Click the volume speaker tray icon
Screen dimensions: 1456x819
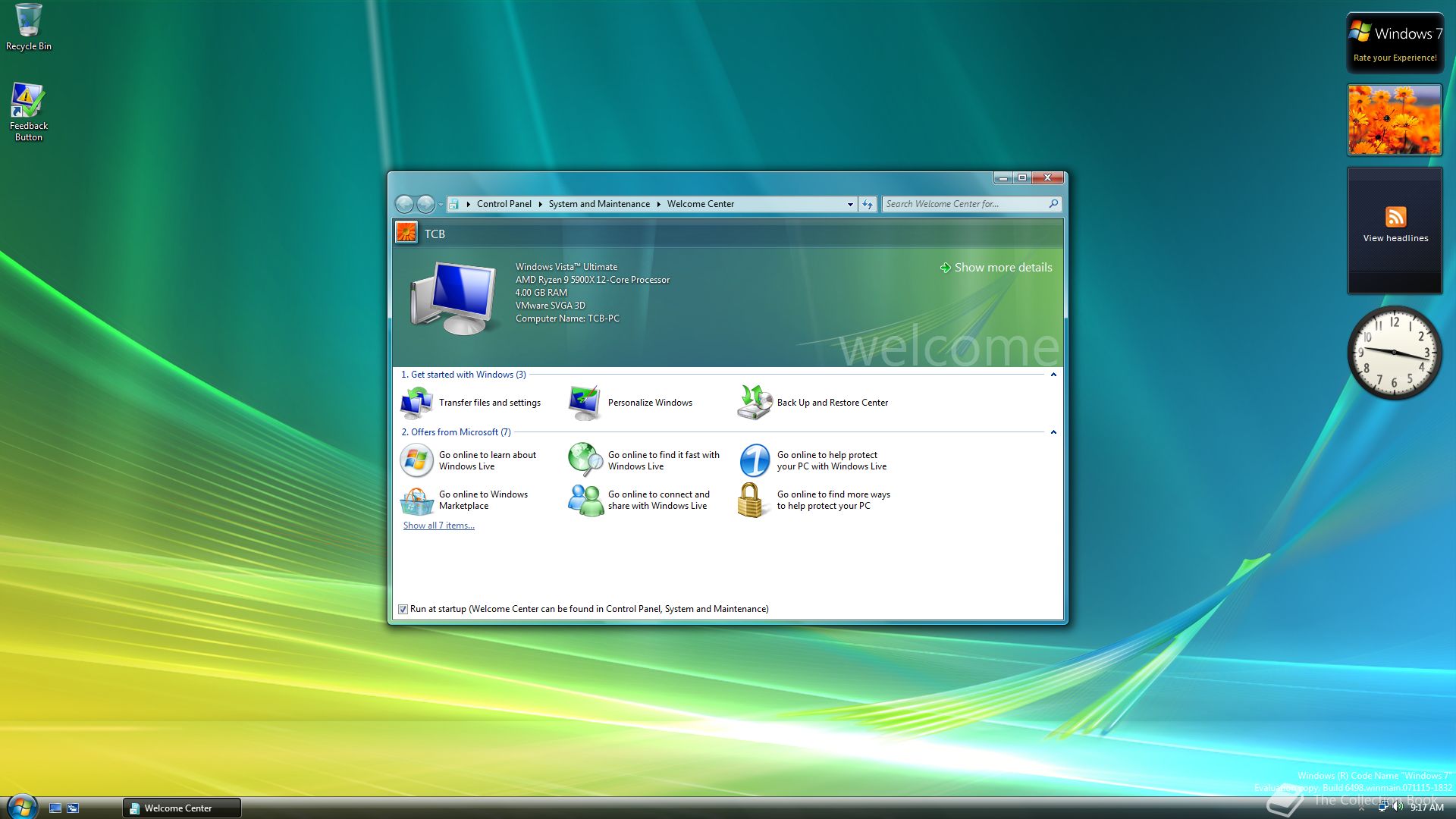(x=1397, y=807)
